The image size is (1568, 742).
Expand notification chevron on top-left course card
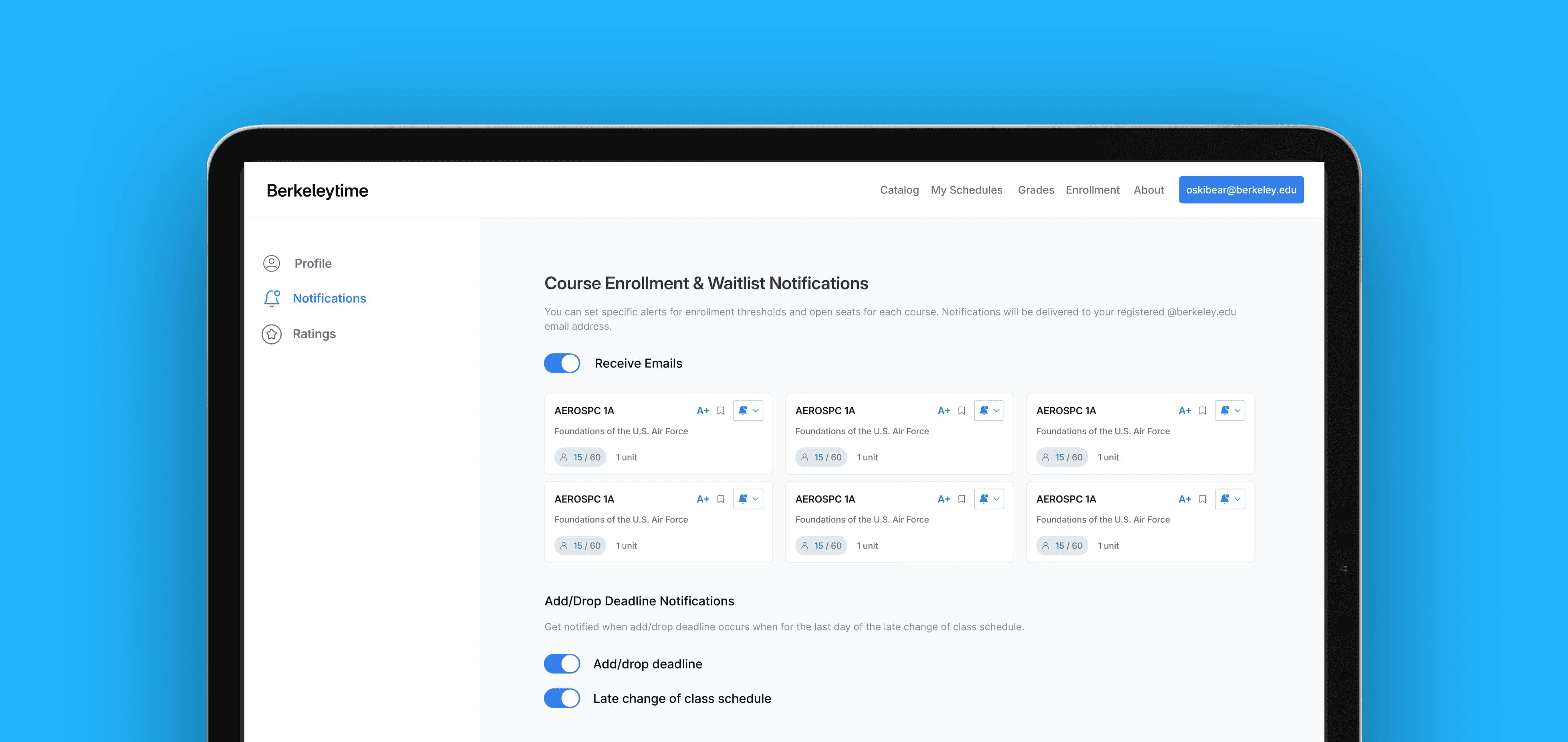coord(756,411)
